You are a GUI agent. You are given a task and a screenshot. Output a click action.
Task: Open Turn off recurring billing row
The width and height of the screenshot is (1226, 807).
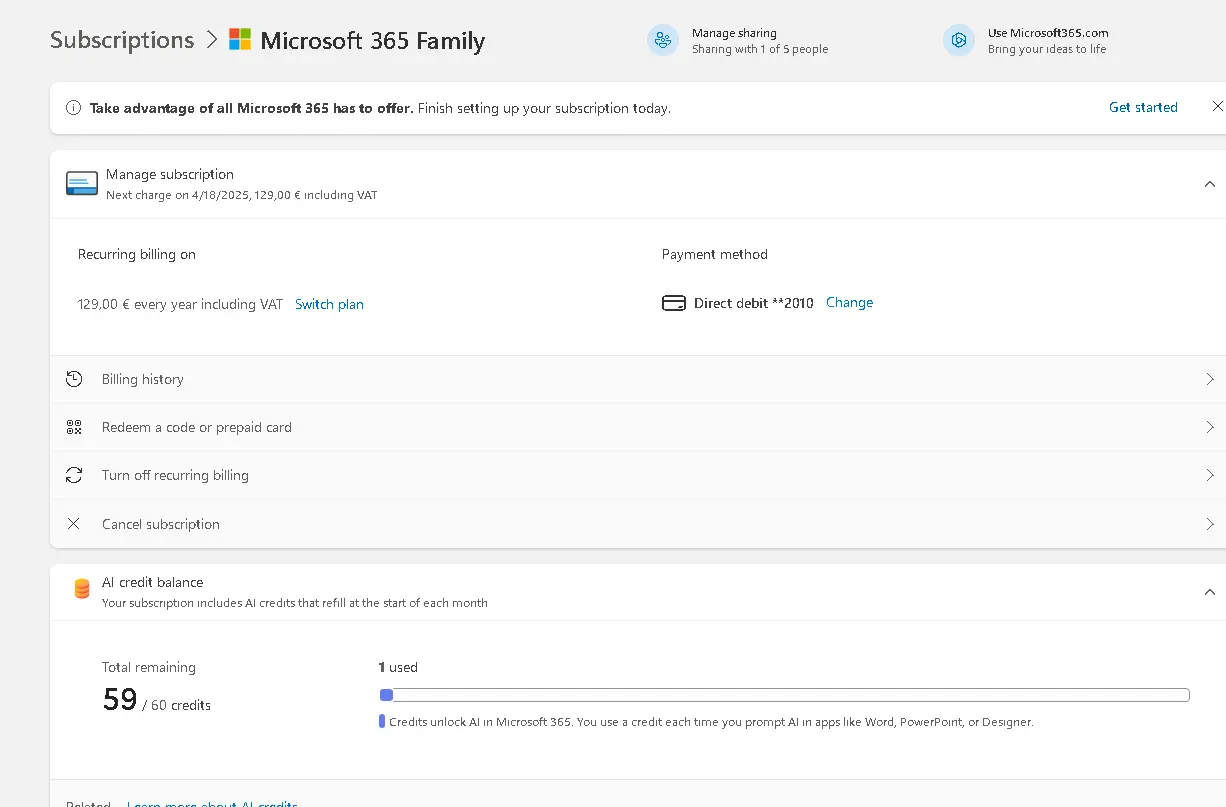pos(638,475)
